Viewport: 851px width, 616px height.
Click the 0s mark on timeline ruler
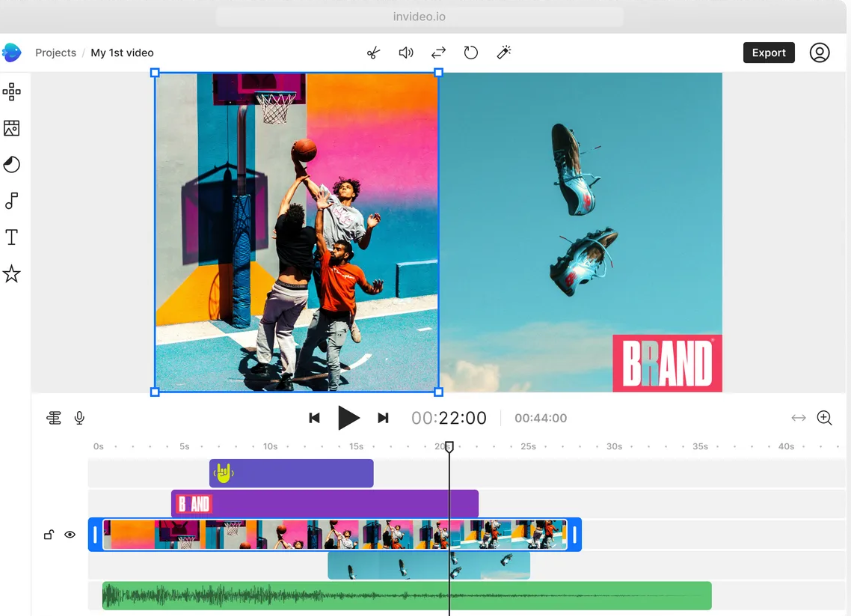pos(98,447)
